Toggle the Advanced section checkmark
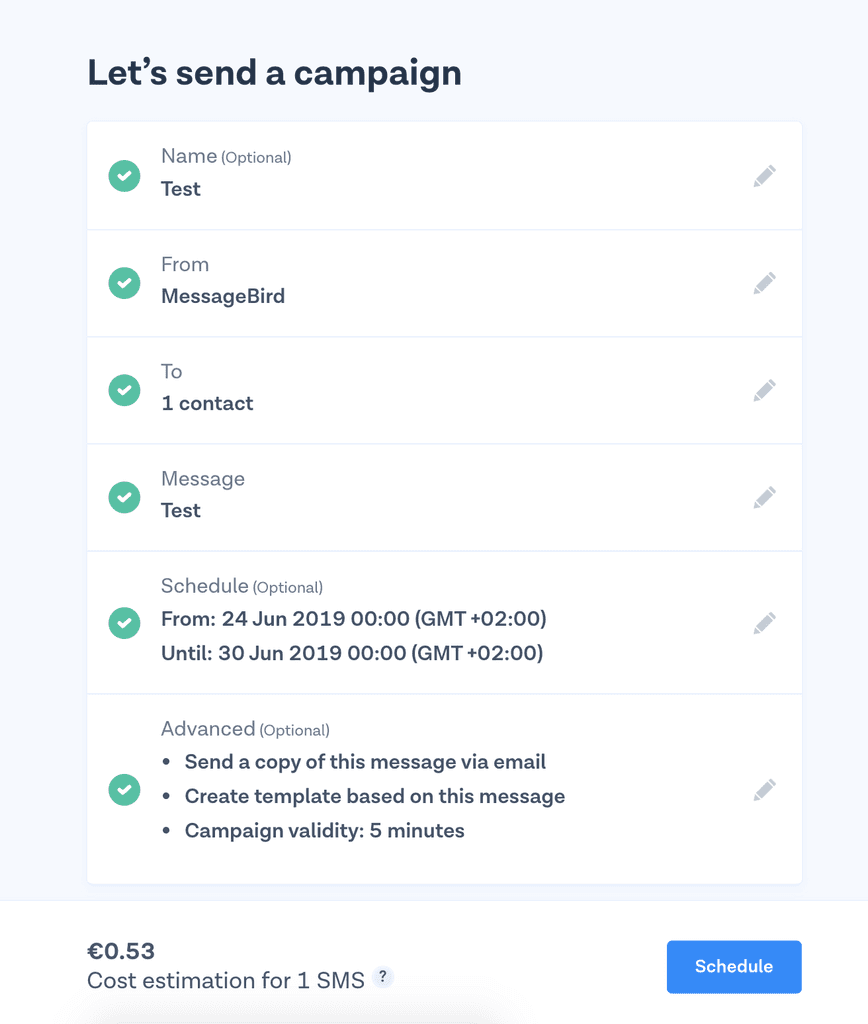 tap(124, 789)
